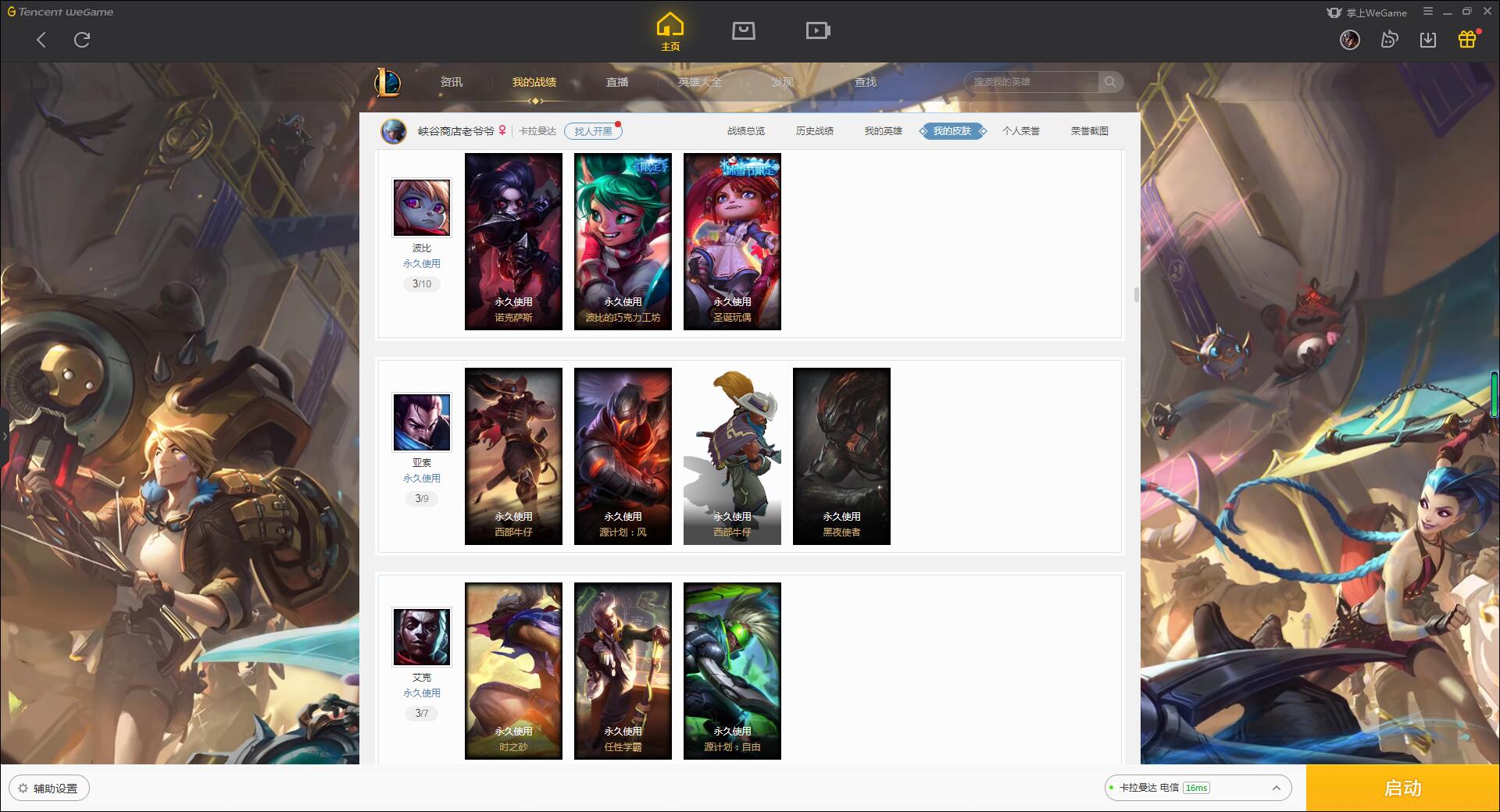Click the user avatar icon in top bar
The image size is (1500, 812).
pyautogui.click(x=1349, y=40)
